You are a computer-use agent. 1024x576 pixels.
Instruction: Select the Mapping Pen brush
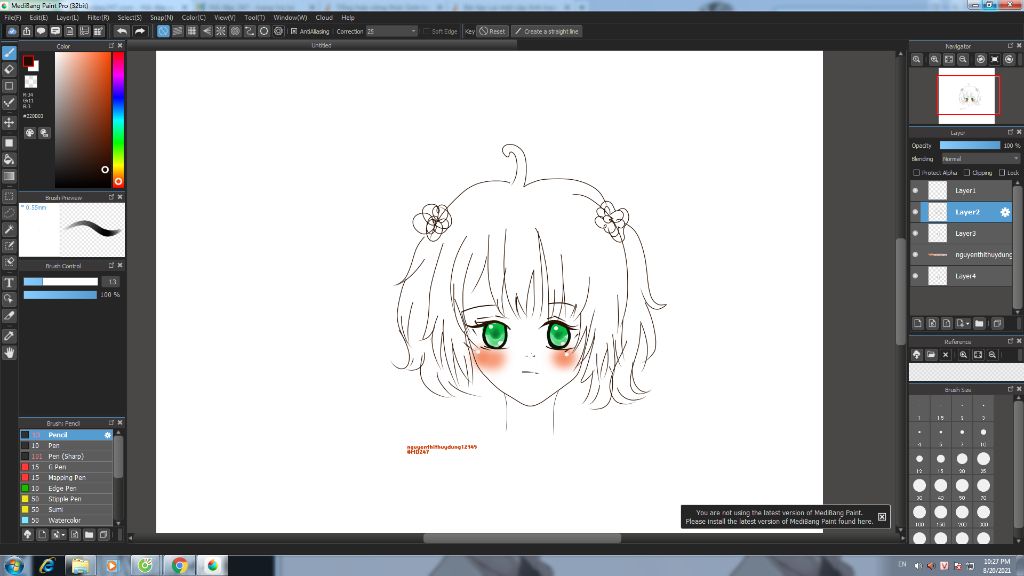click(66, 477)
